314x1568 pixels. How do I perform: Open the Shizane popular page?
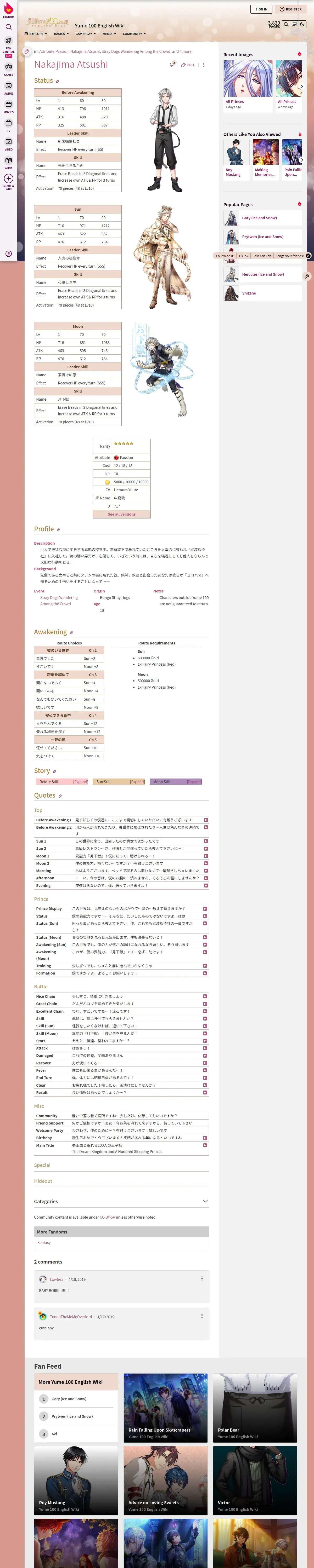[x=249, y=293]
